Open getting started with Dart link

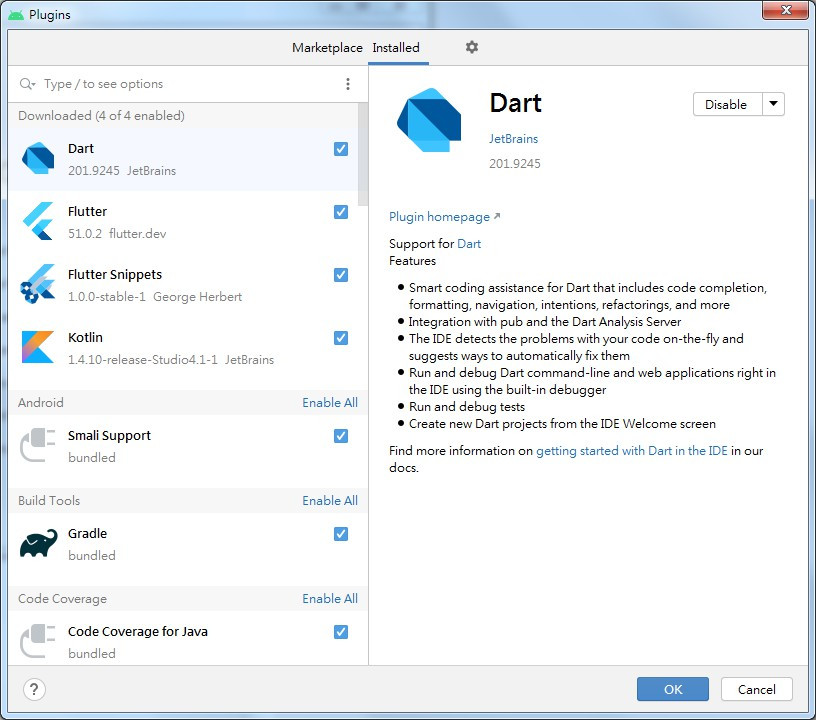[x=631, y=451]
